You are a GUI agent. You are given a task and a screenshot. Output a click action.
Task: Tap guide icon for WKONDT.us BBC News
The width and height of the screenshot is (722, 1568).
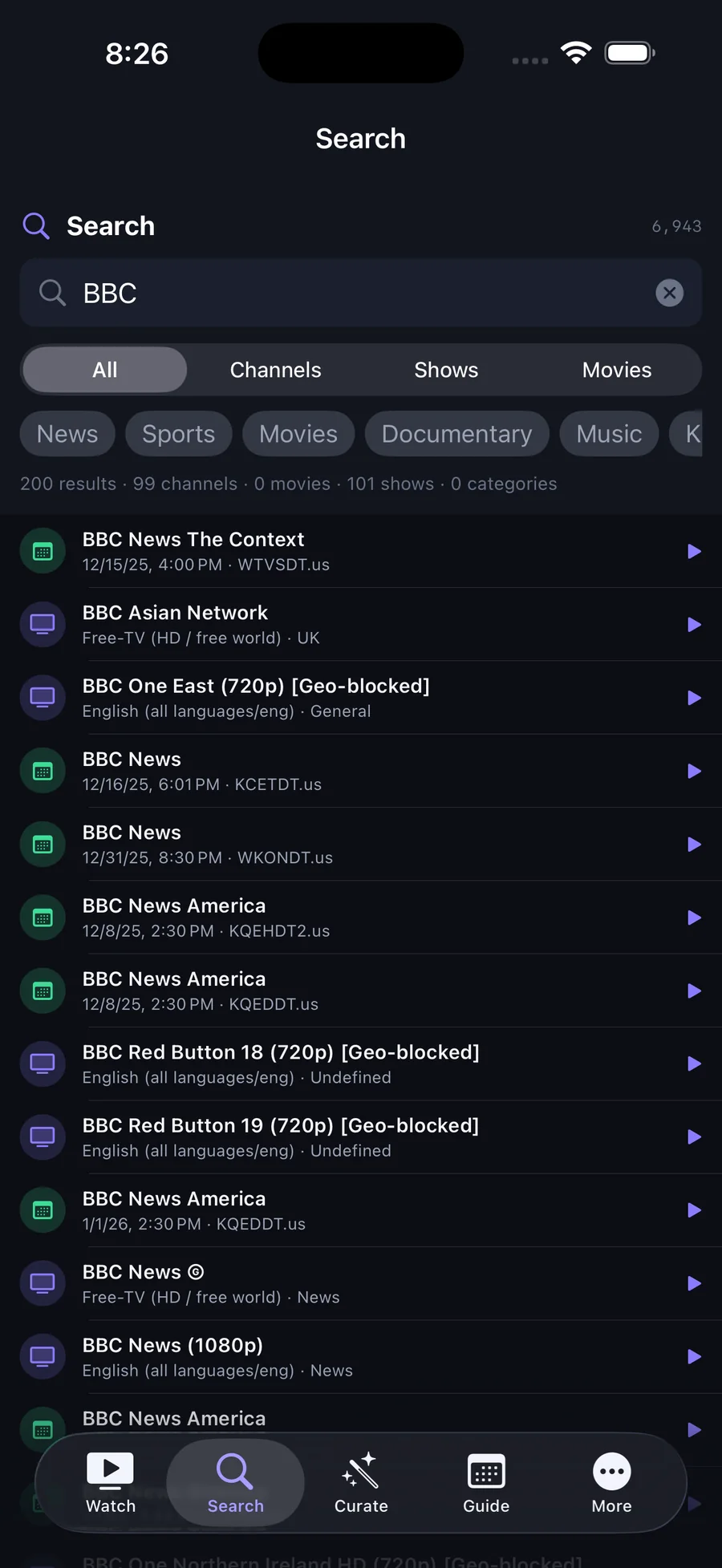43,845
